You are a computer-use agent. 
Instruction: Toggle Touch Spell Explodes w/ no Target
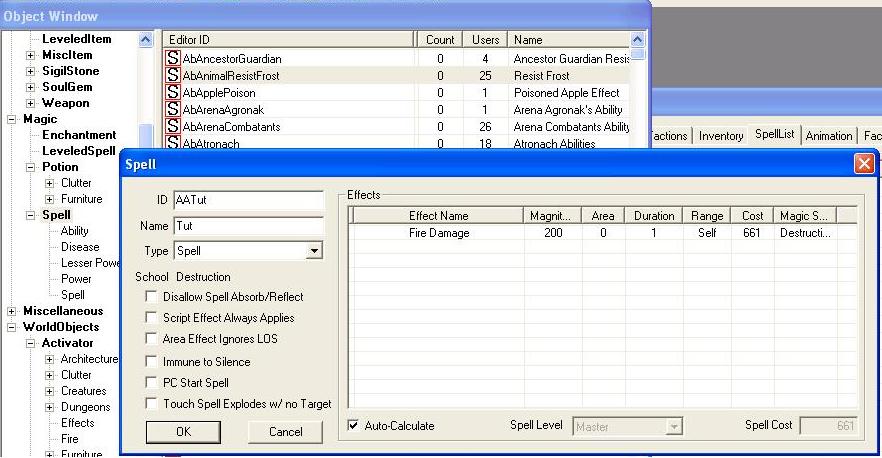tap(151, 403)
